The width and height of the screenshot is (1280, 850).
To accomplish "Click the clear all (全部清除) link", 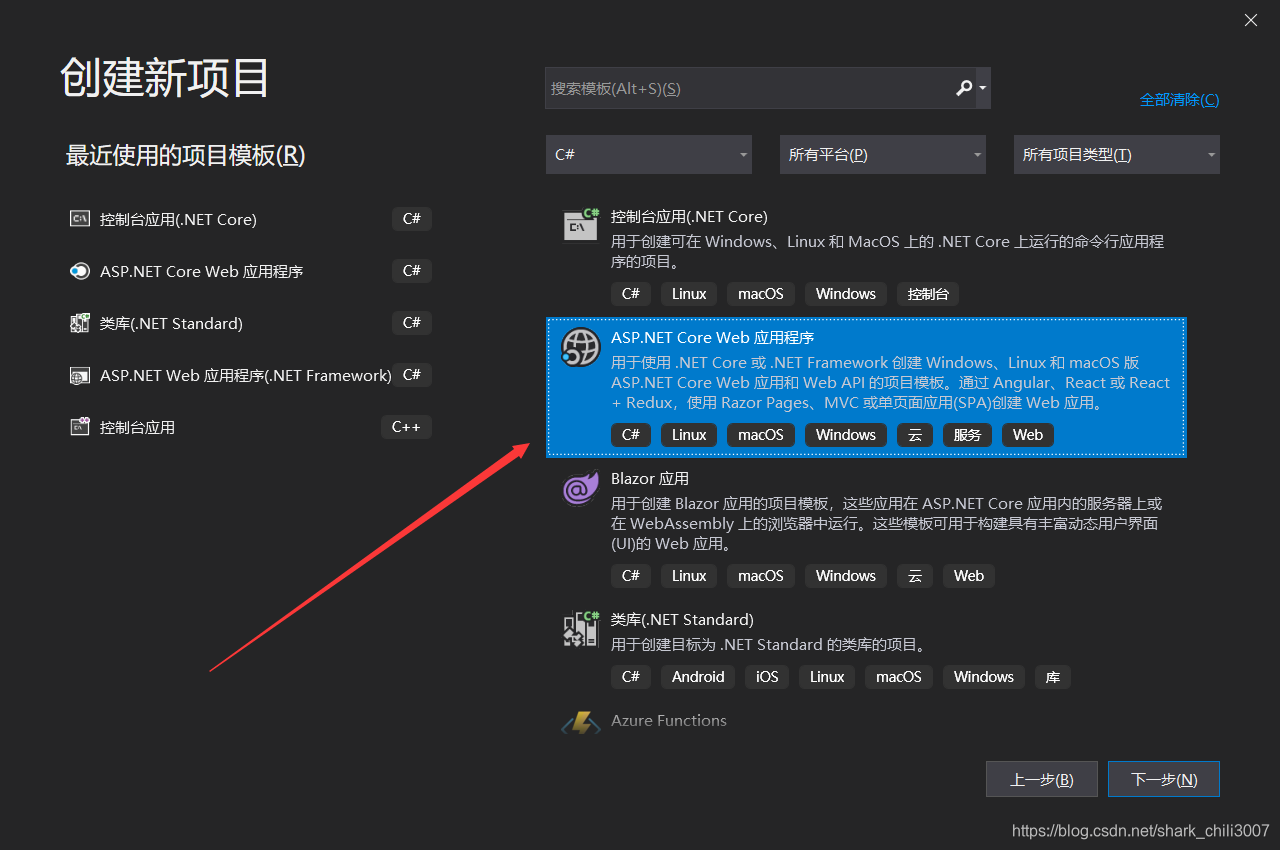I will pos(1179,100).
